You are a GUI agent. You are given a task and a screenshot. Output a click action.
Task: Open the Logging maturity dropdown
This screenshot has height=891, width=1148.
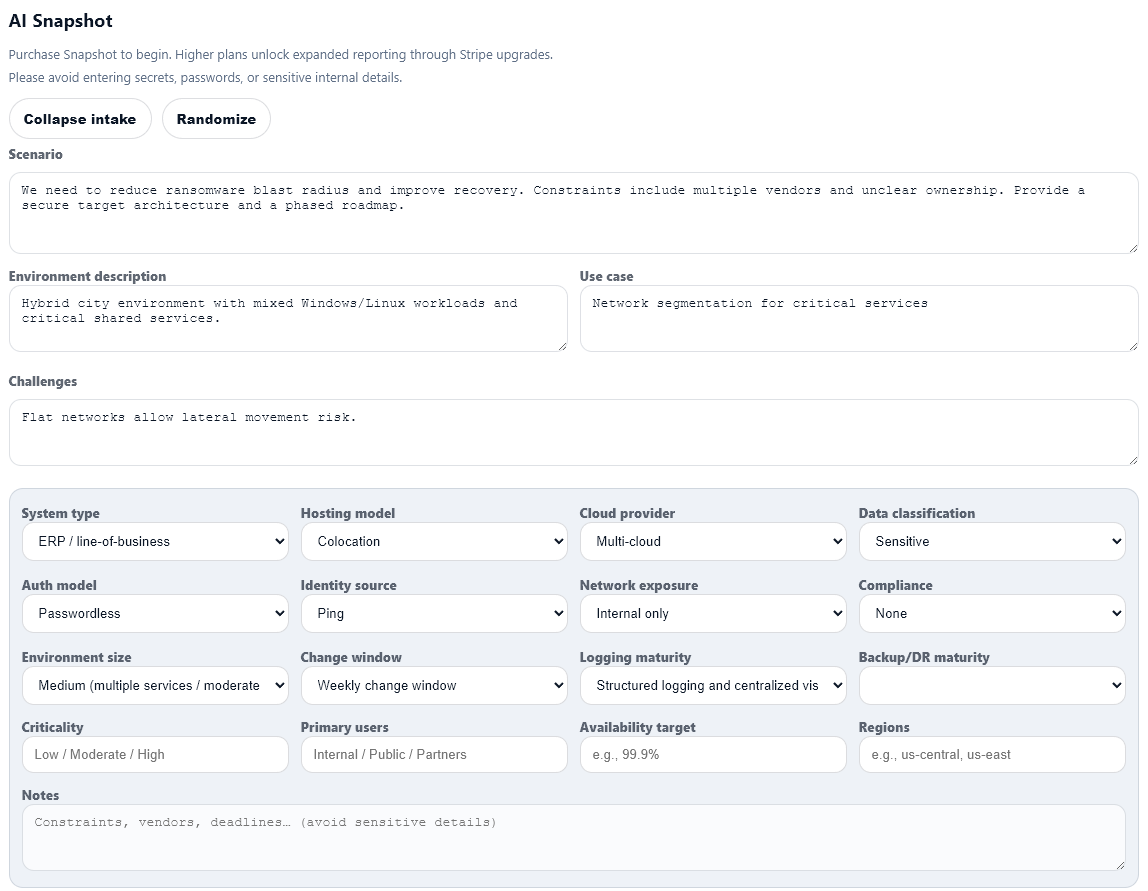[x=713, y=685]
